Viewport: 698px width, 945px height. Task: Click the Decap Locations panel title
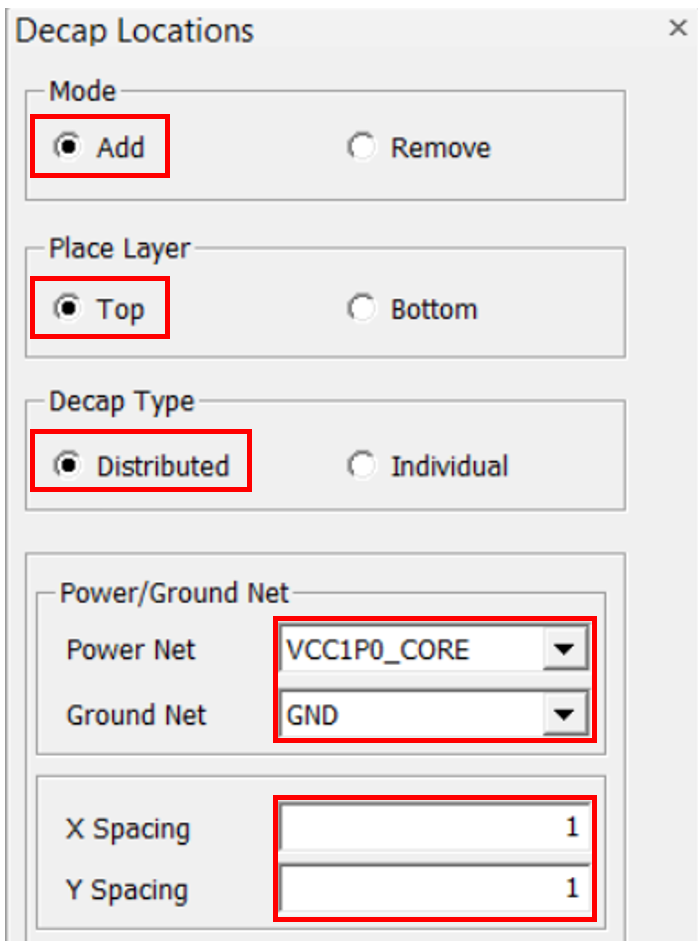point(135,31)
